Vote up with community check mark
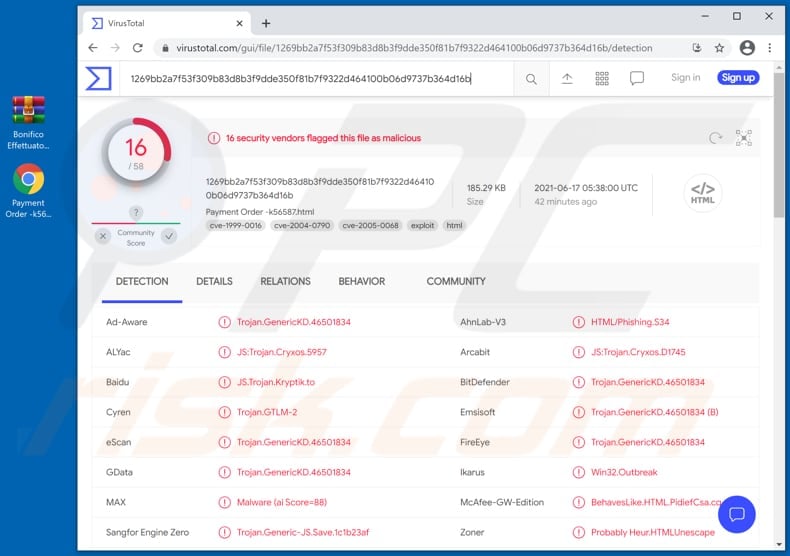The height and width of the screenshot is (556, 790). pyautogui.click(x=169, y=236)
